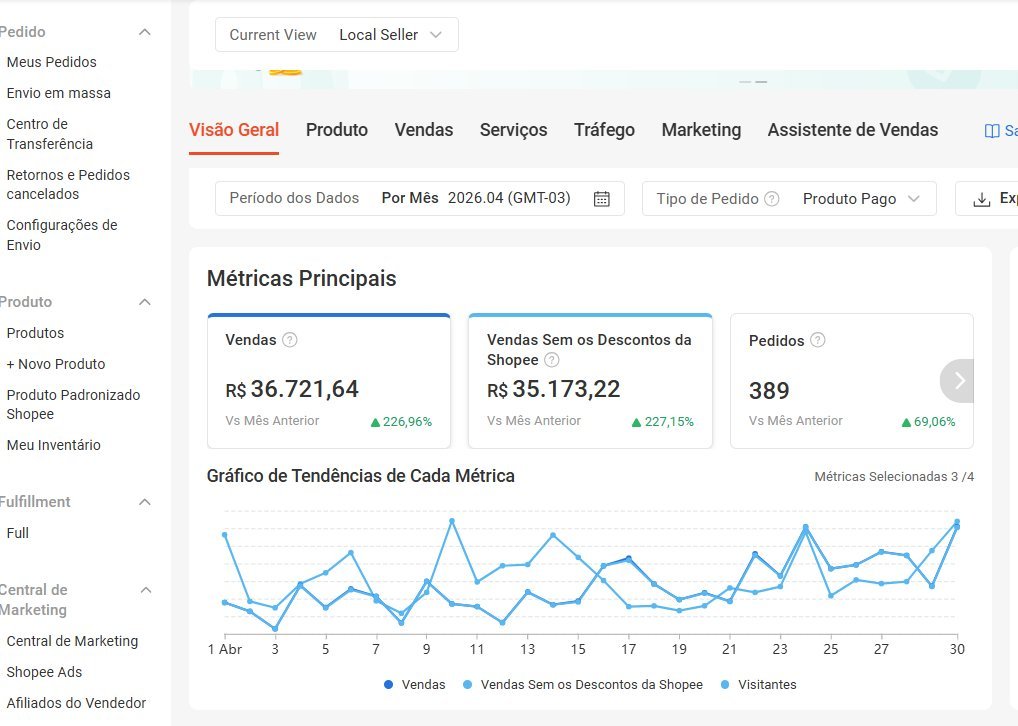
Task: Switch to the Vendas tab
Action: (x=424, y=130)
